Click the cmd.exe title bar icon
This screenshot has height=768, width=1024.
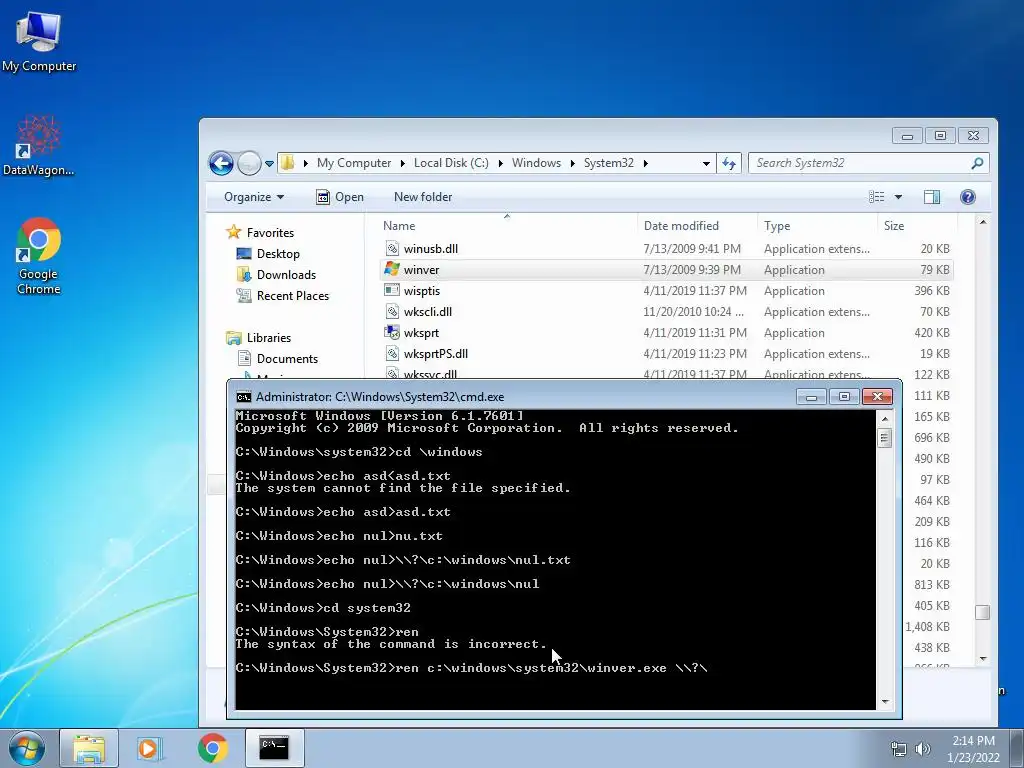click(x=244, y=396)
